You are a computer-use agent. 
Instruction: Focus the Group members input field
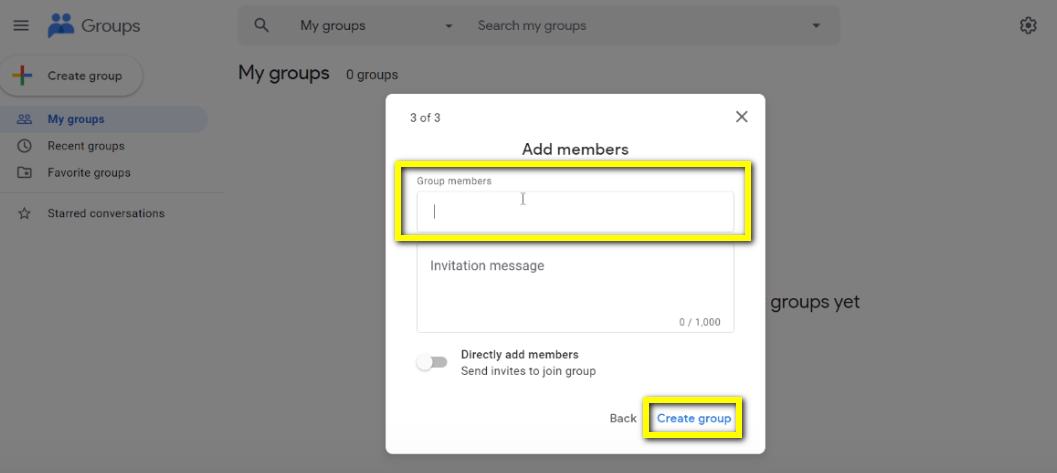(575, 212)
